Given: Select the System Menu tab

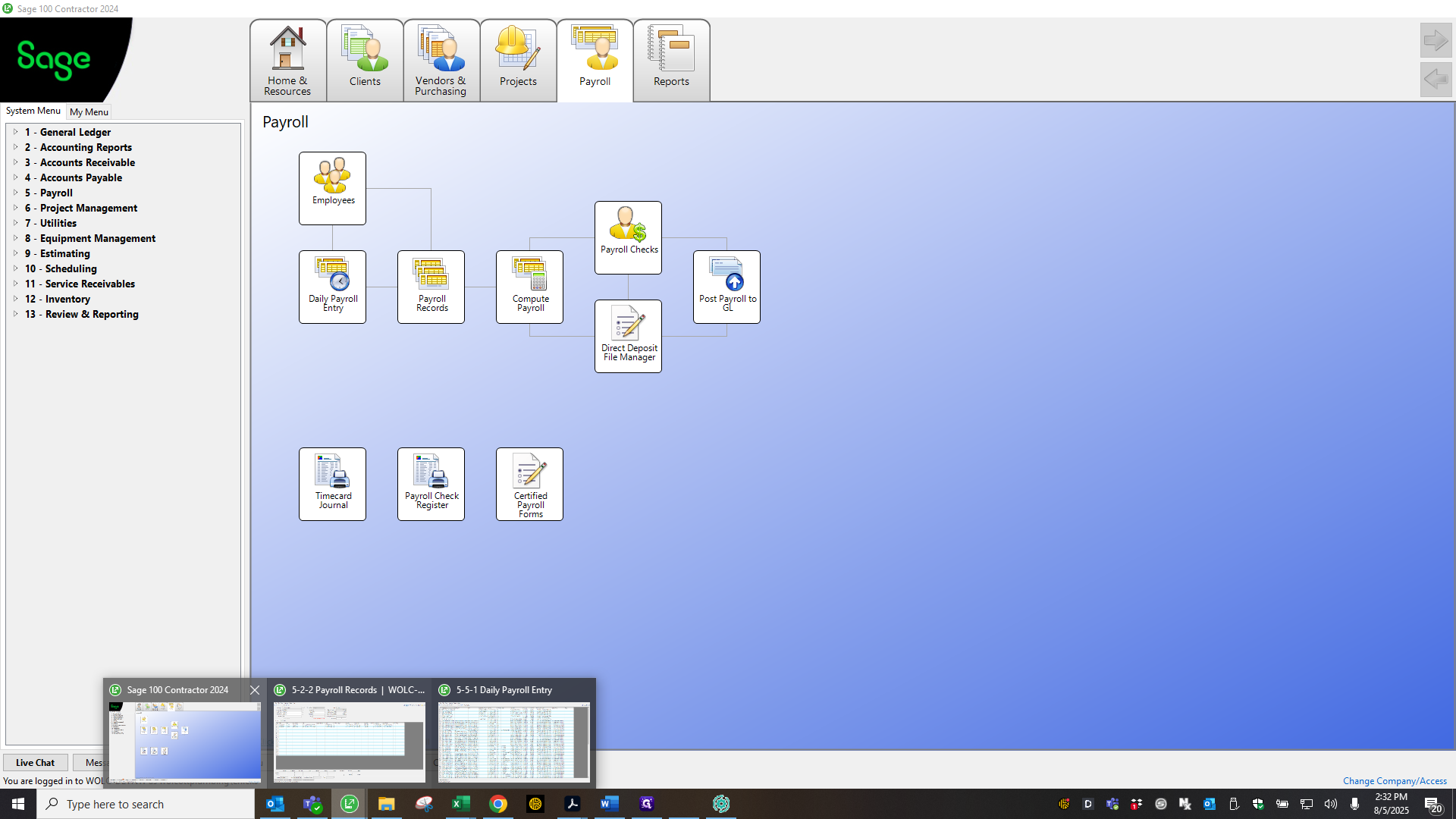Looking at the screenshot, I should tap(33, 111).
